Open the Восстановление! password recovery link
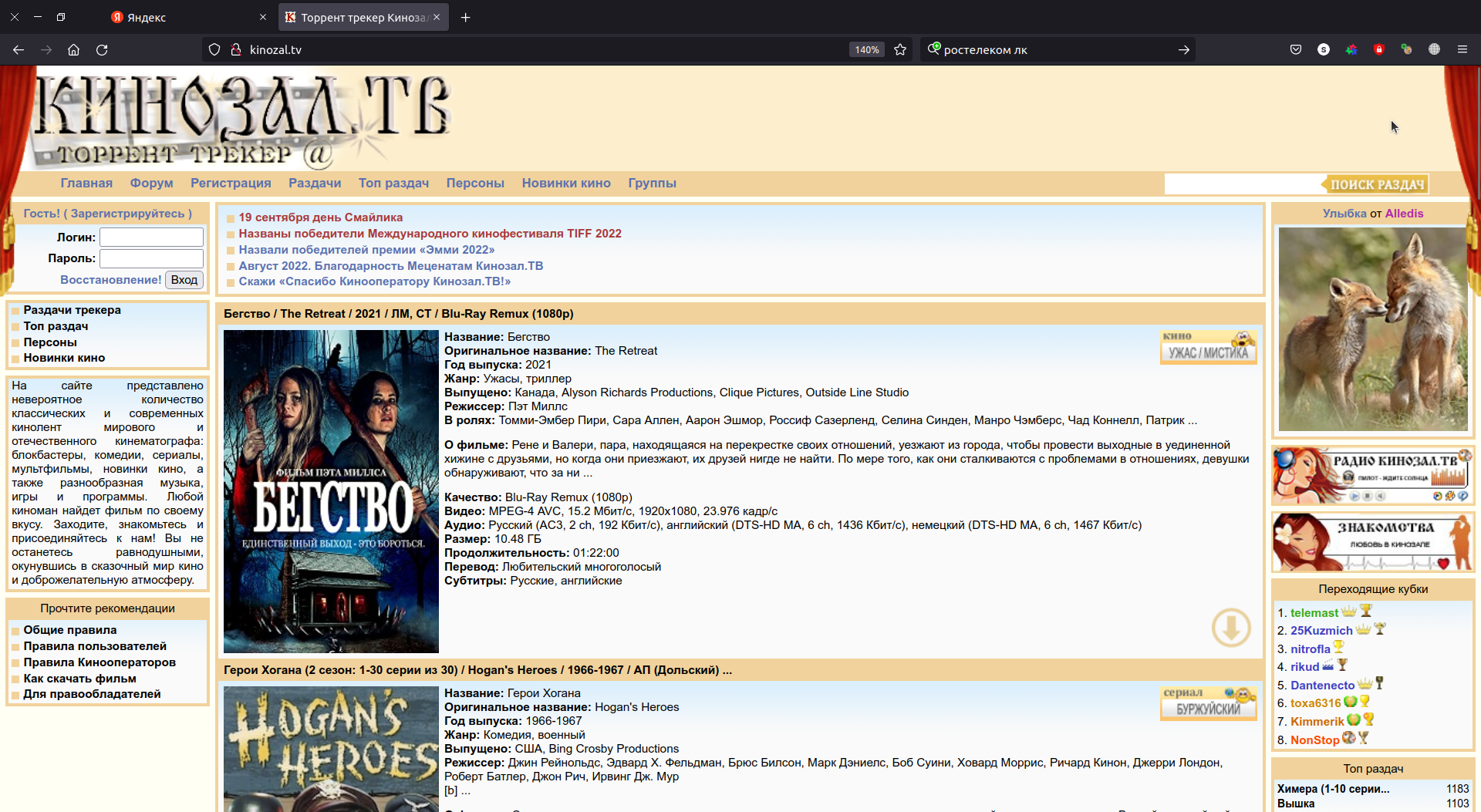This screenshot has height=812, width=1481. click(x=111, y=280)
